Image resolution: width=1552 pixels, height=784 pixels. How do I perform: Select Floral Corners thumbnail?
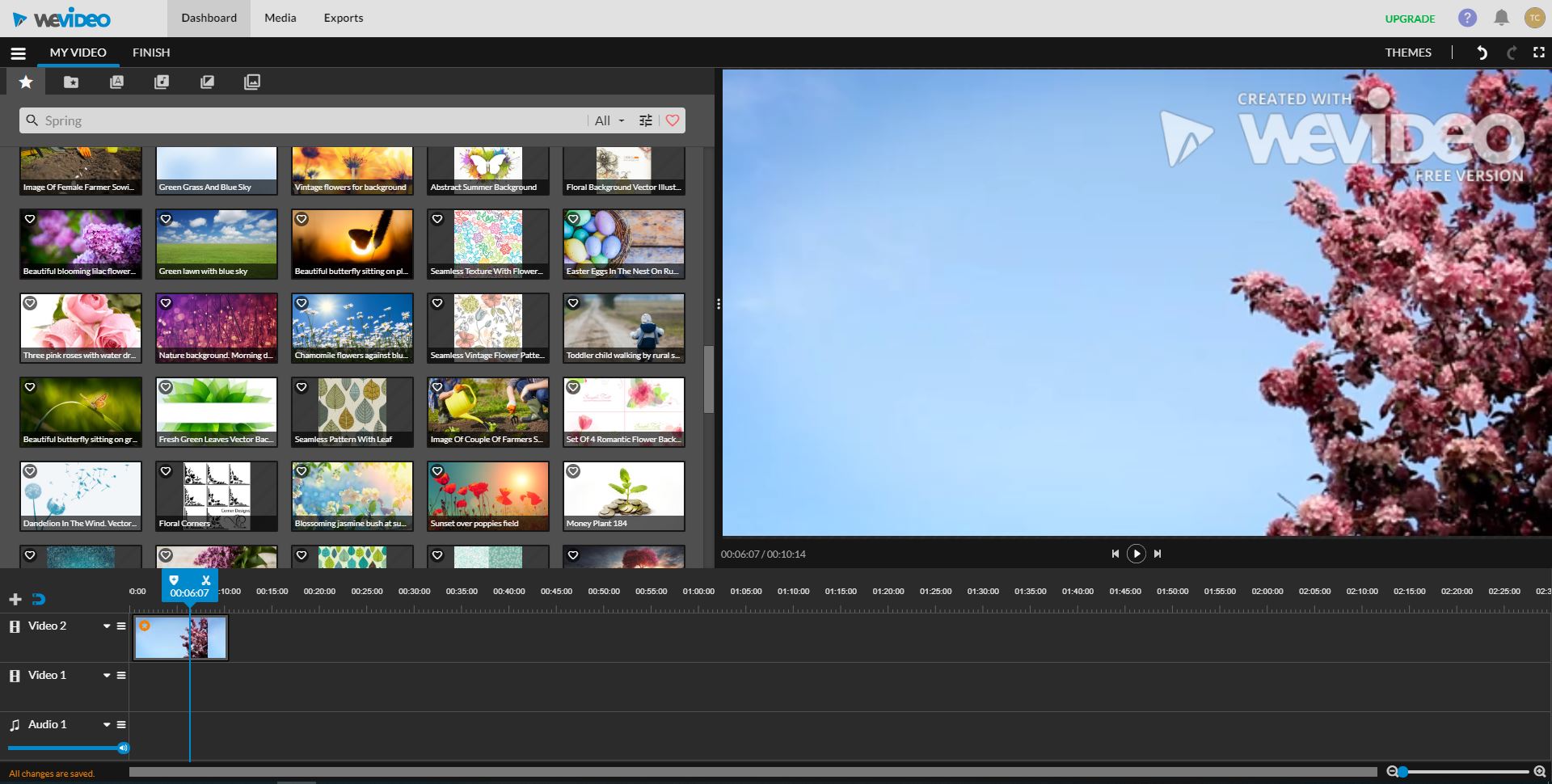217,495
